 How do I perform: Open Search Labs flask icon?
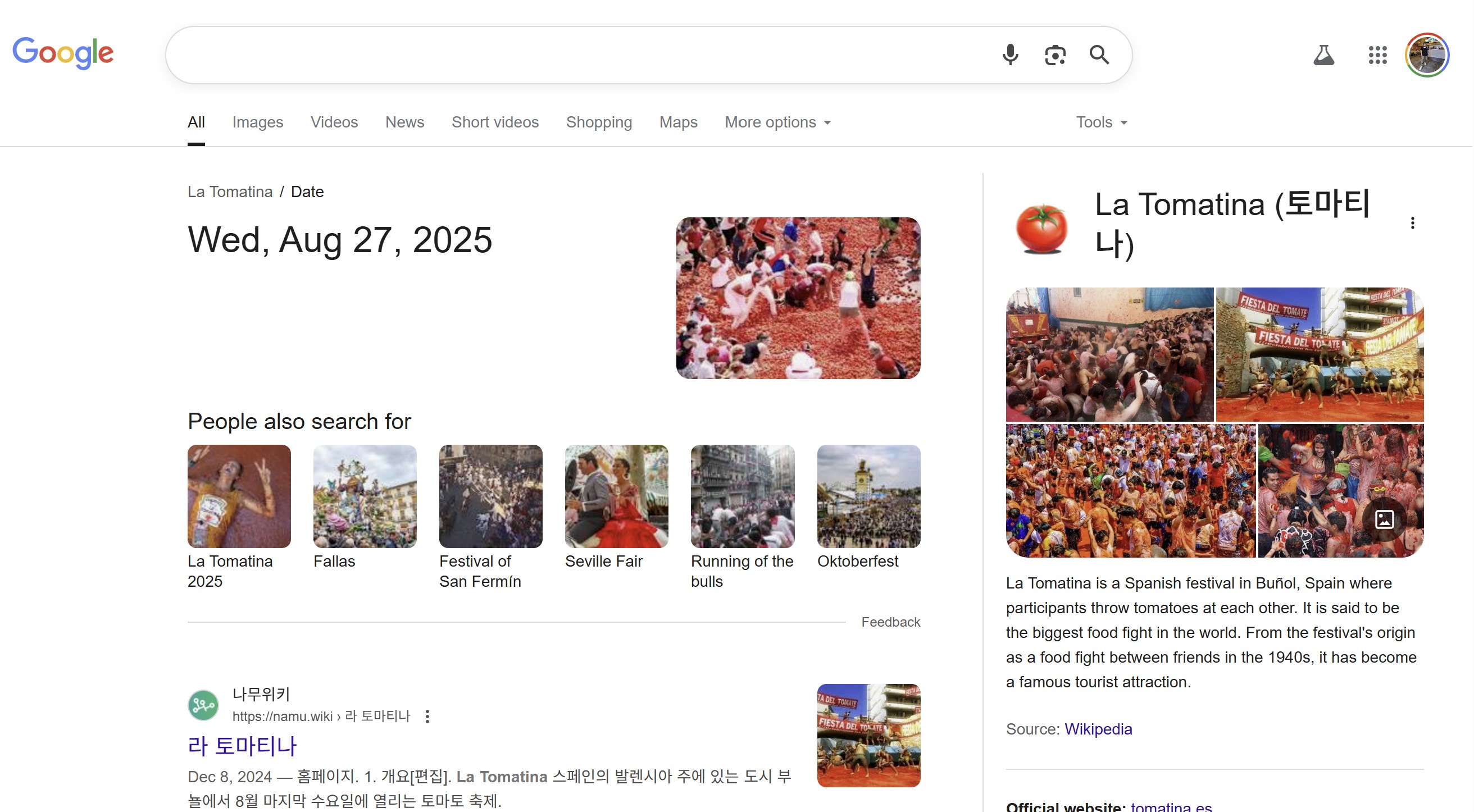click(x=1325, y=56)
